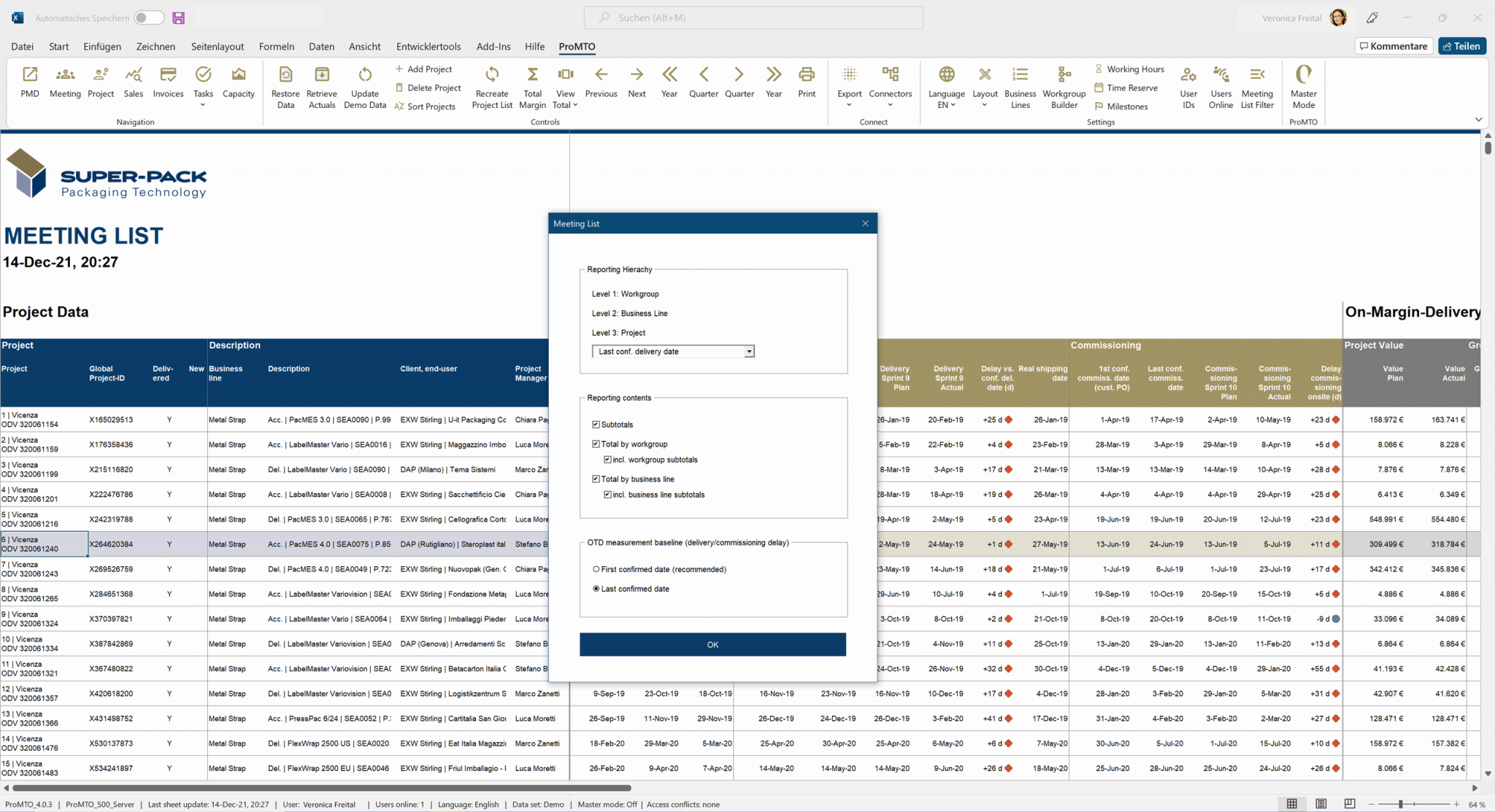Open the PMD navigation icon
Viewport: 1495px width, 812px height.
coord(29,82)
